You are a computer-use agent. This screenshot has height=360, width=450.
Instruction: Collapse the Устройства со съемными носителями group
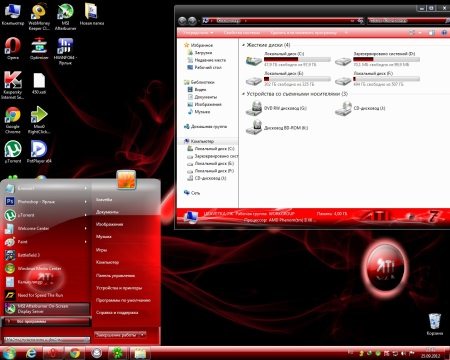[244, 94]
